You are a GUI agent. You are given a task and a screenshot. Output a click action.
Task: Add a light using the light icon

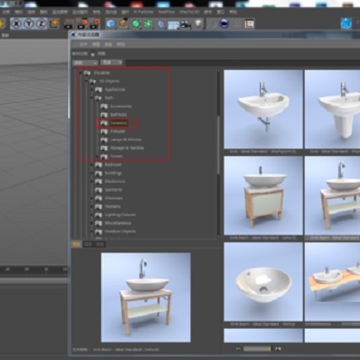[x=199, y=24]
